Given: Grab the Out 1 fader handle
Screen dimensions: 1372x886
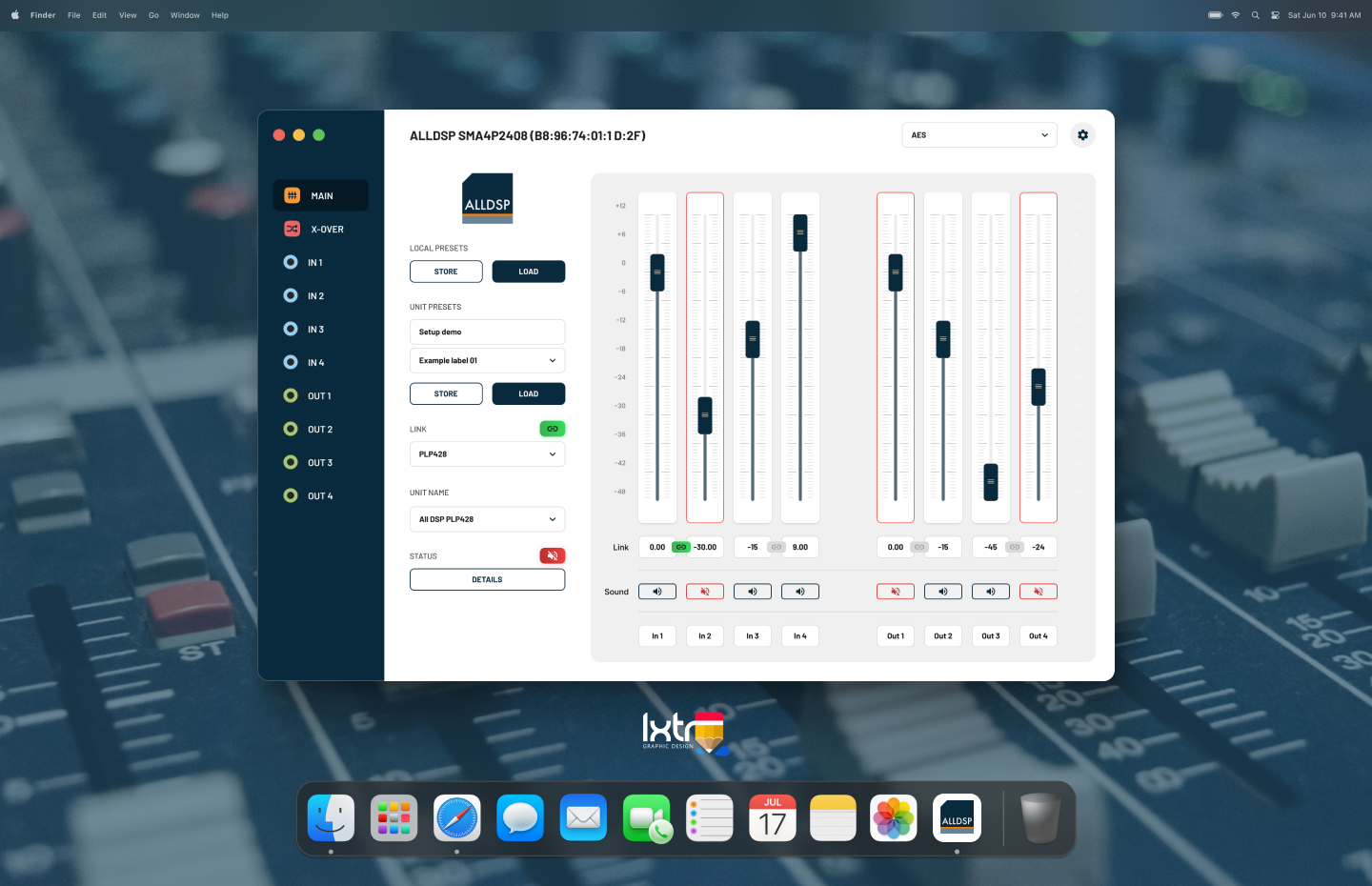Looking at the screenshot, I should point(896,272).
